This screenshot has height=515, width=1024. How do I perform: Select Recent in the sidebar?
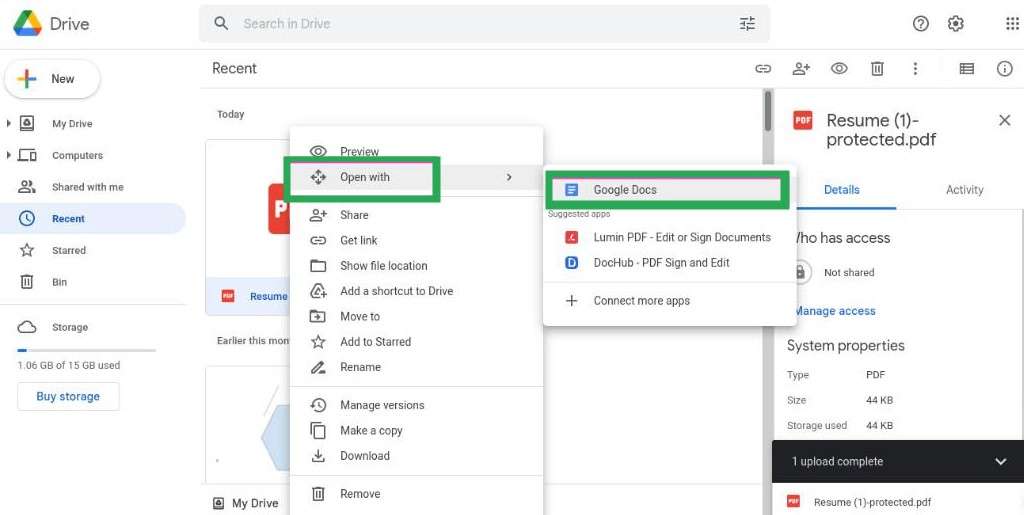[x=93, y=219]
